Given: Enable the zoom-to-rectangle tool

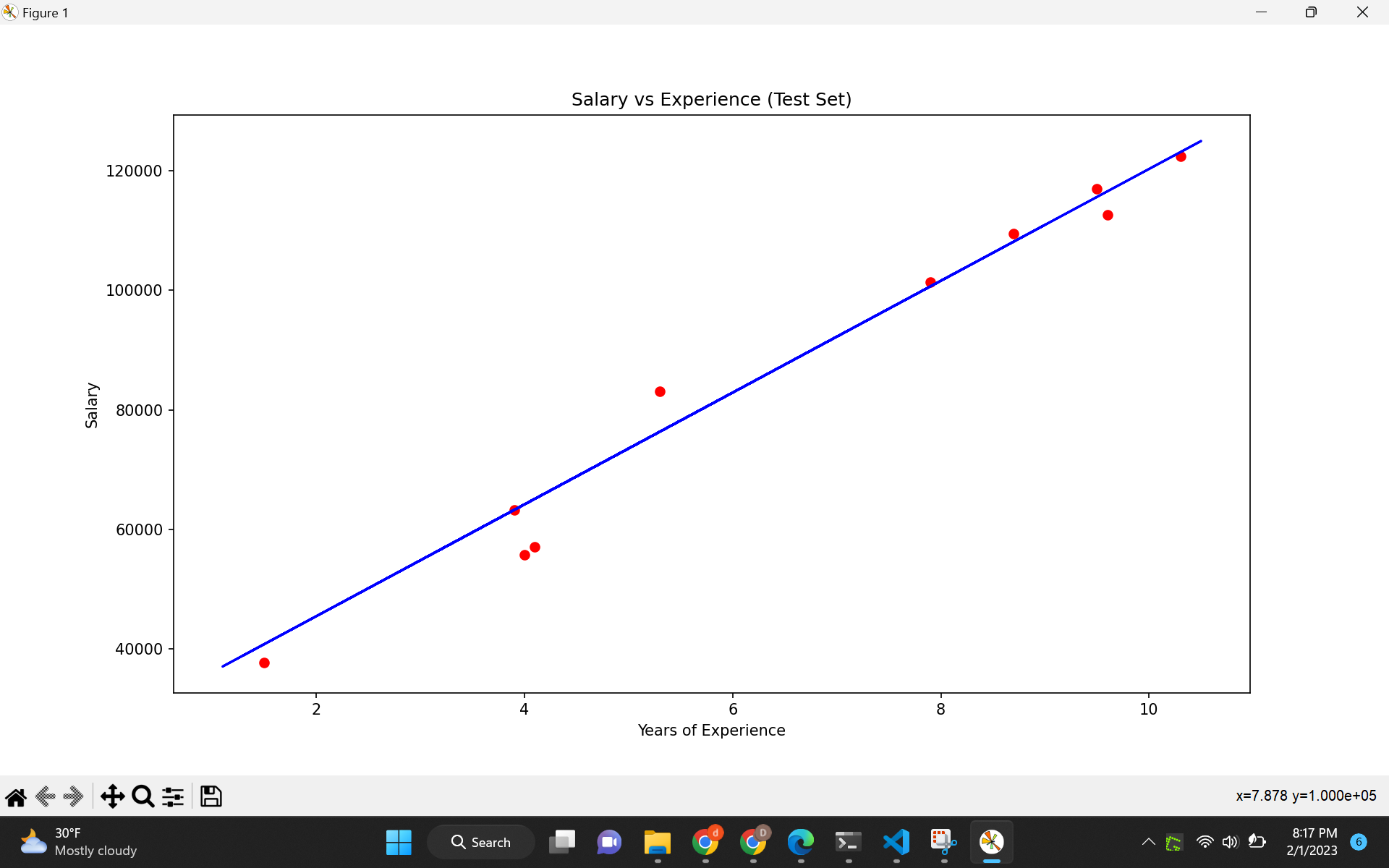Looking at the screenshot, I should [143, 796].
